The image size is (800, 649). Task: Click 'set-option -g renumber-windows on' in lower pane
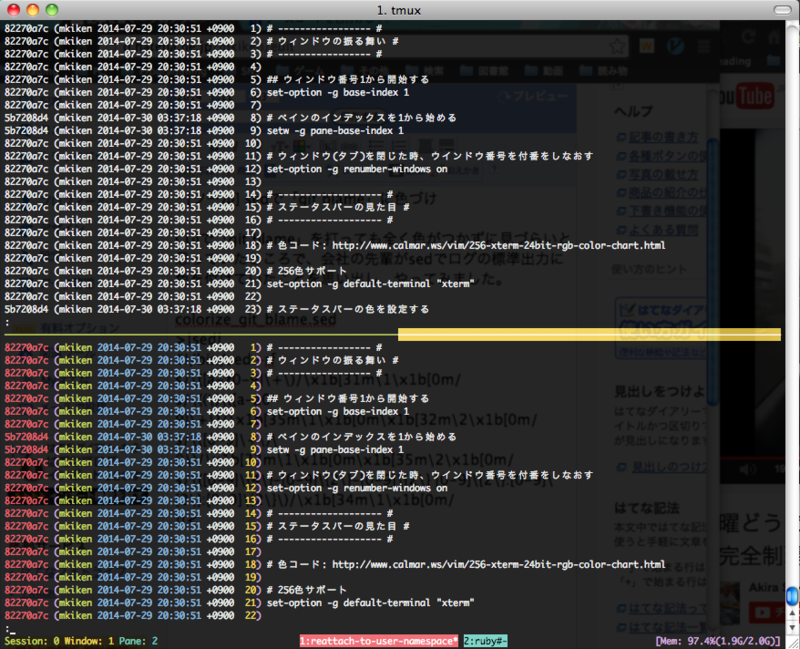click(357, 488)
